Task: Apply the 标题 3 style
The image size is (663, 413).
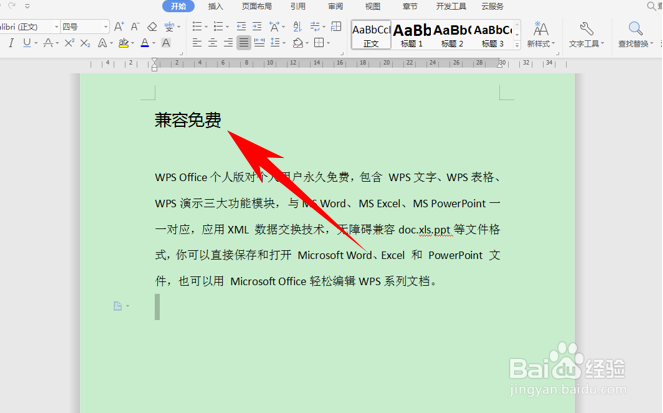Action: pos(493,35)
